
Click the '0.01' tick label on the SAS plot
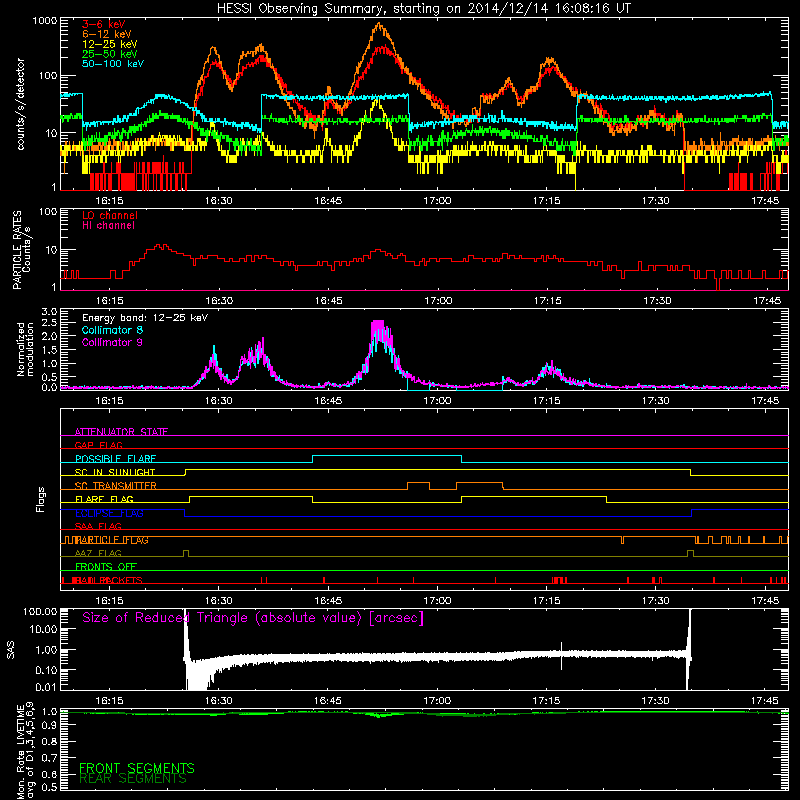(46, 687)
